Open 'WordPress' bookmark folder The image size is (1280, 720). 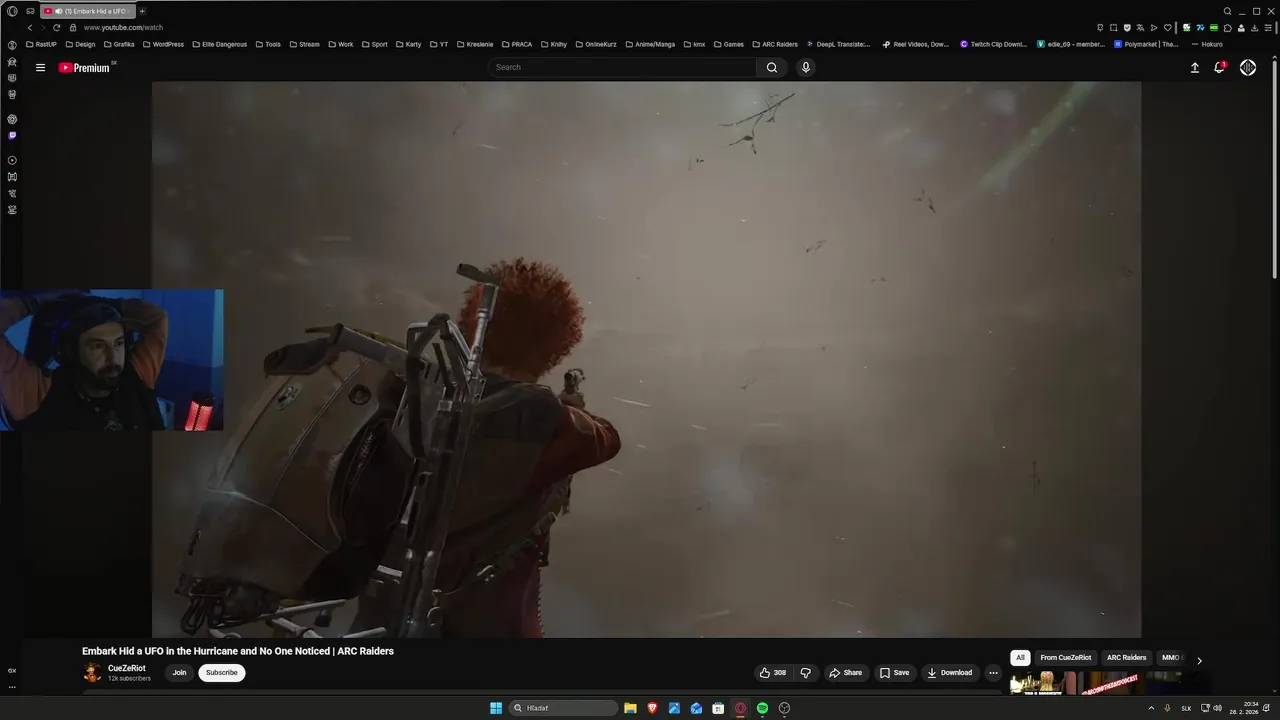[x=163, y=44]
